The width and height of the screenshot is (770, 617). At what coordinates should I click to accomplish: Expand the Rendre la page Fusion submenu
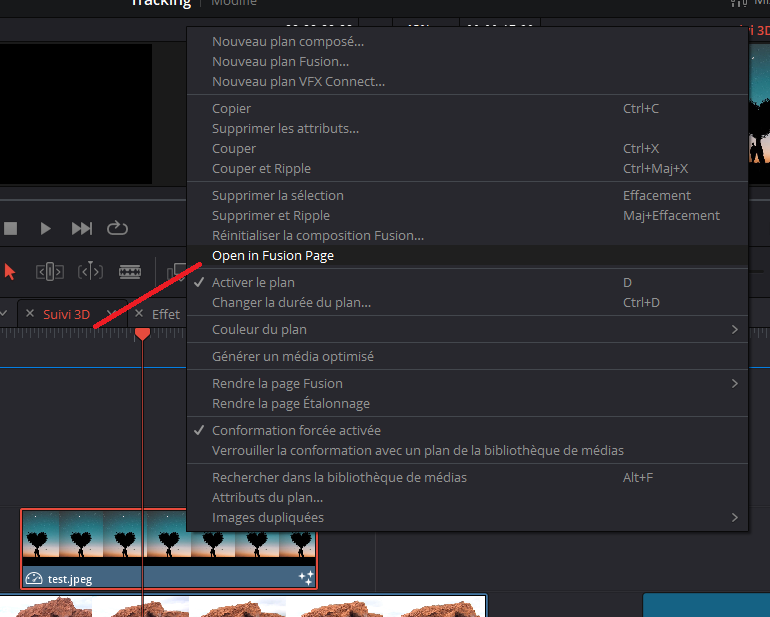(x=467, y=384)
